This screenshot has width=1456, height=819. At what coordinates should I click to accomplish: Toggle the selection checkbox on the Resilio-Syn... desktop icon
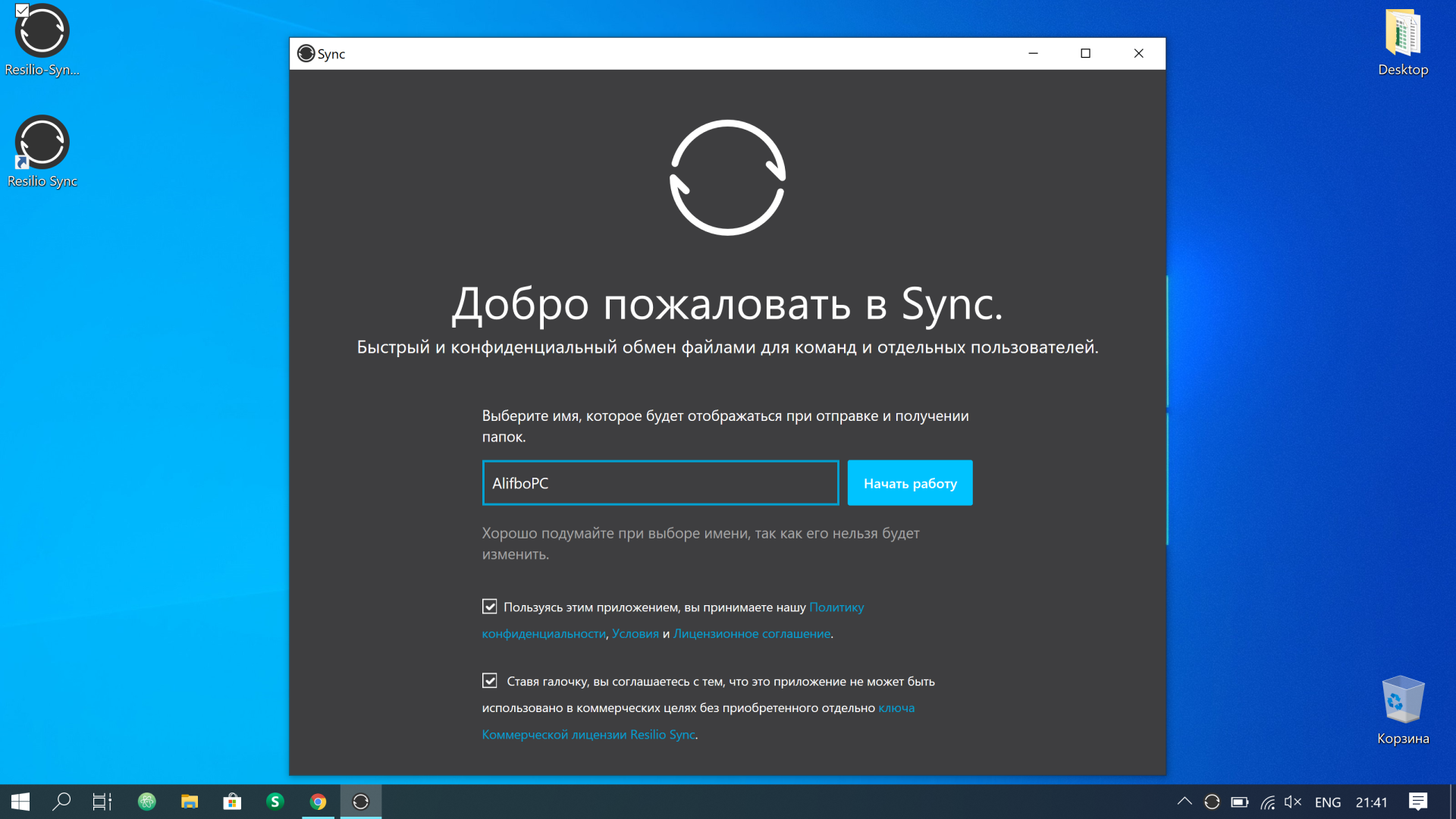point(22,11)
